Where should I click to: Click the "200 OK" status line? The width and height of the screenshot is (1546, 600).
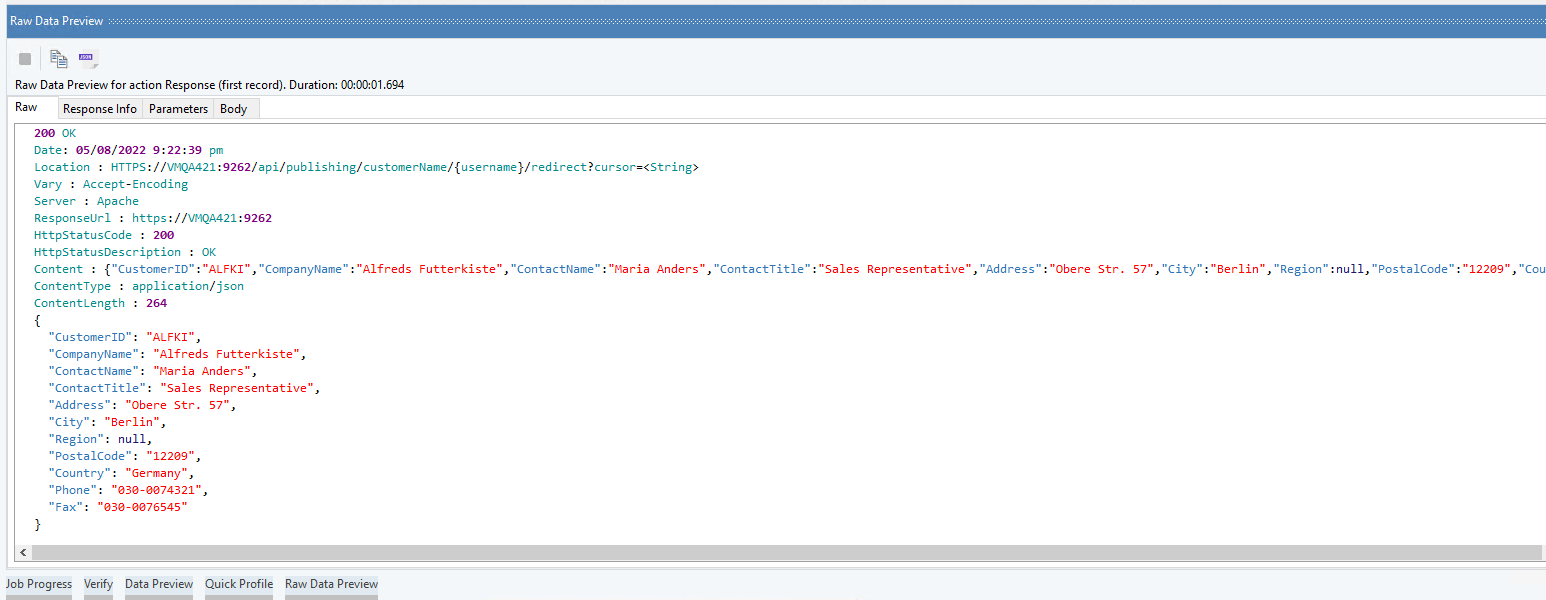55,133
